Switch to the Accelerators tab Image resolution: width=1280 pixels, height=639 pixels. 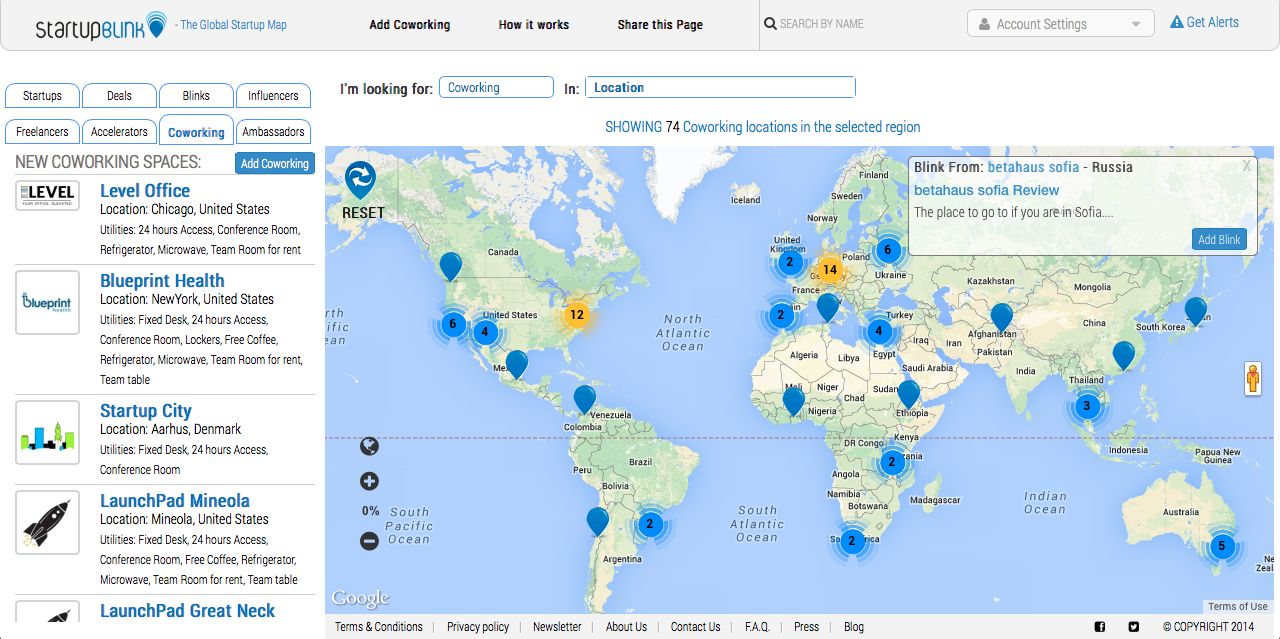(119, 132)
